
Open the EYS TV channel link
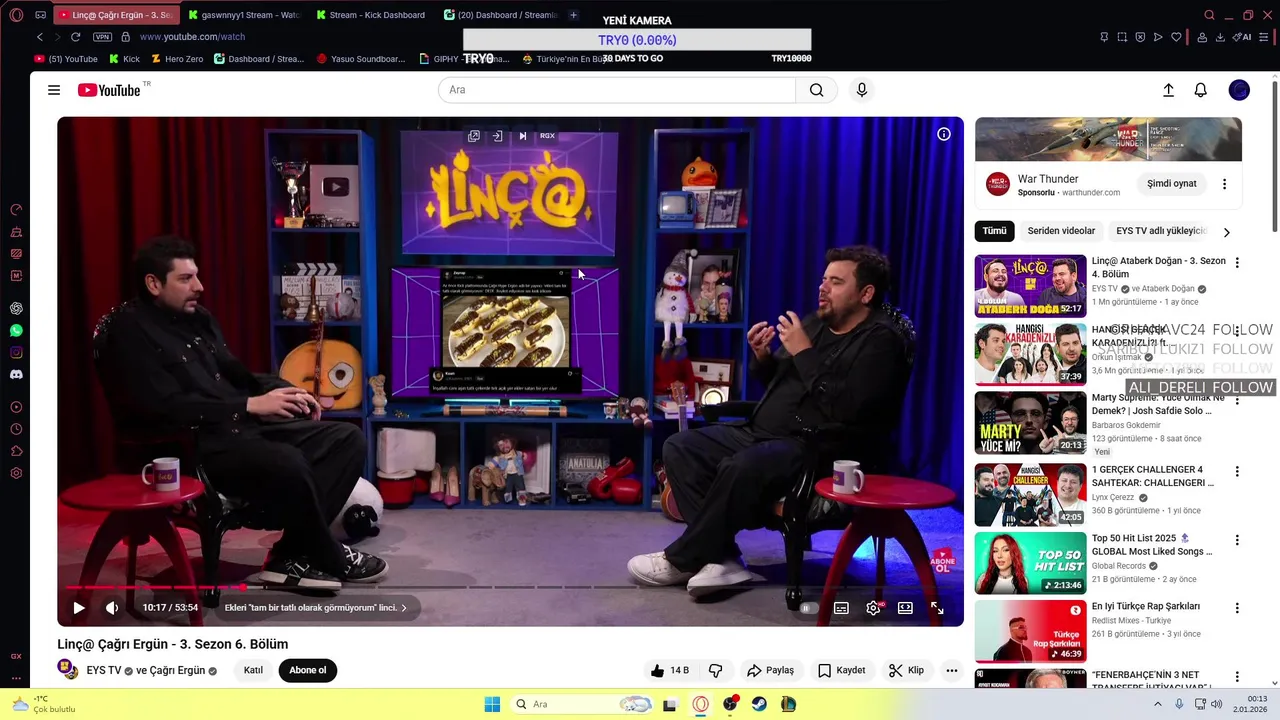[104, 670]
